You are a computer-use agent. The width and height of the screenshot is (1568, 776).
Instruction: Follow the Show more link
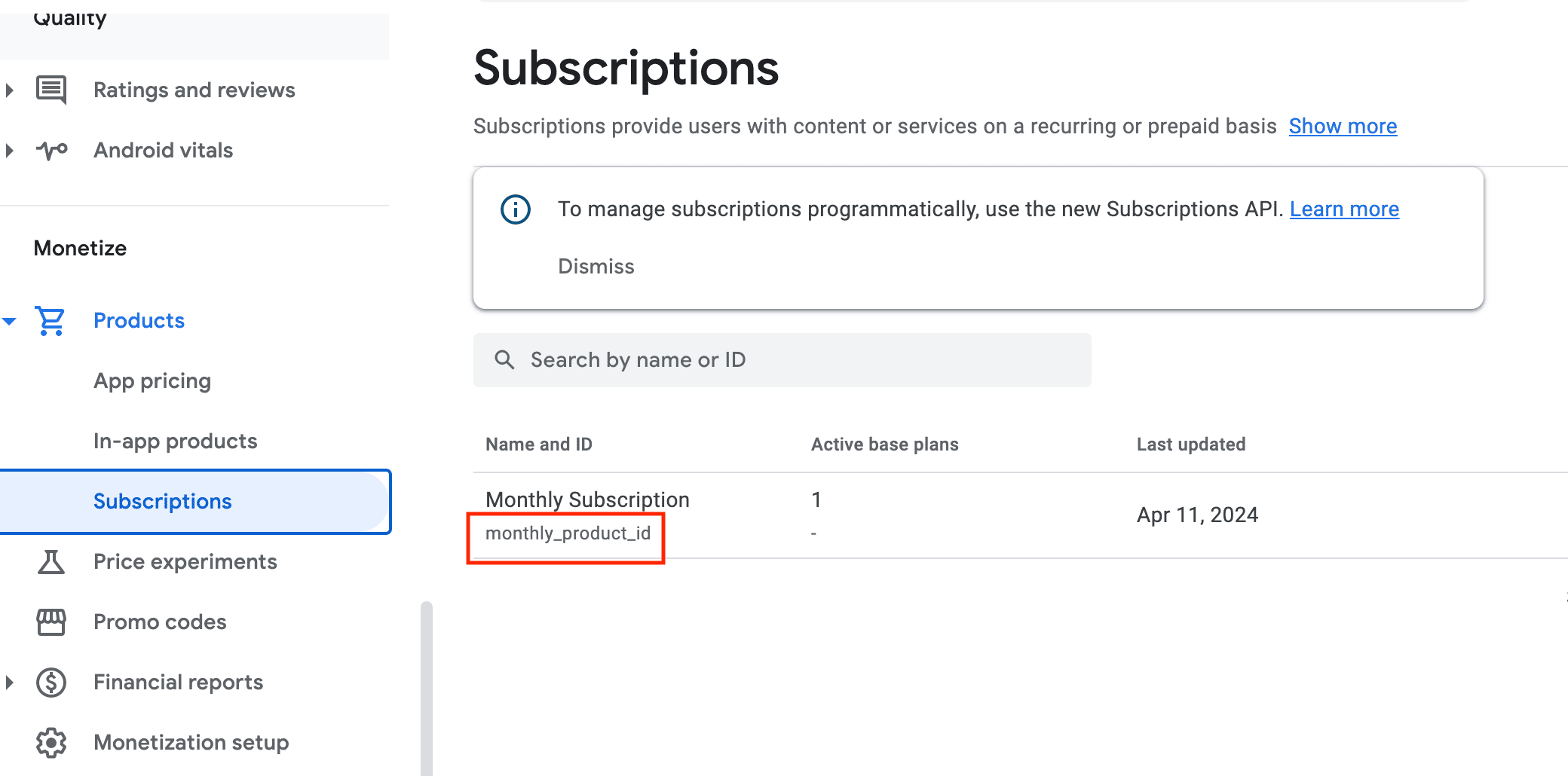point(1343,126)
